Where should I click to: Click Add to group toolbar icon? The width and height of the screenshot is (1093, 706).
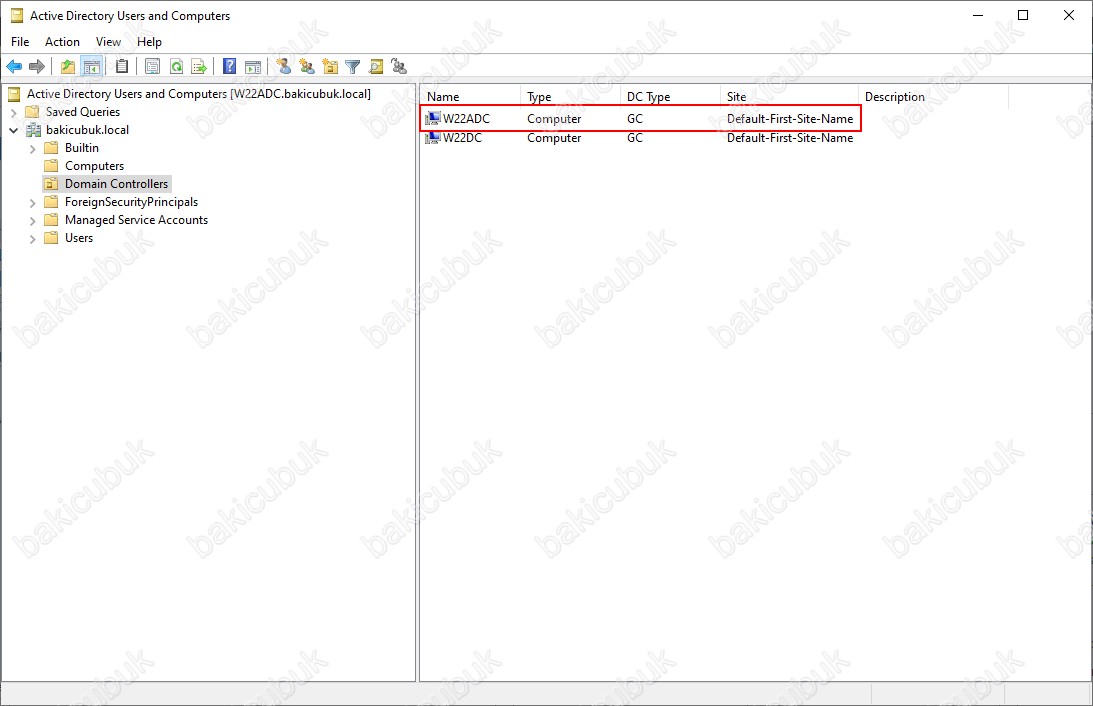pyautogui.click(x=399, y=66)
